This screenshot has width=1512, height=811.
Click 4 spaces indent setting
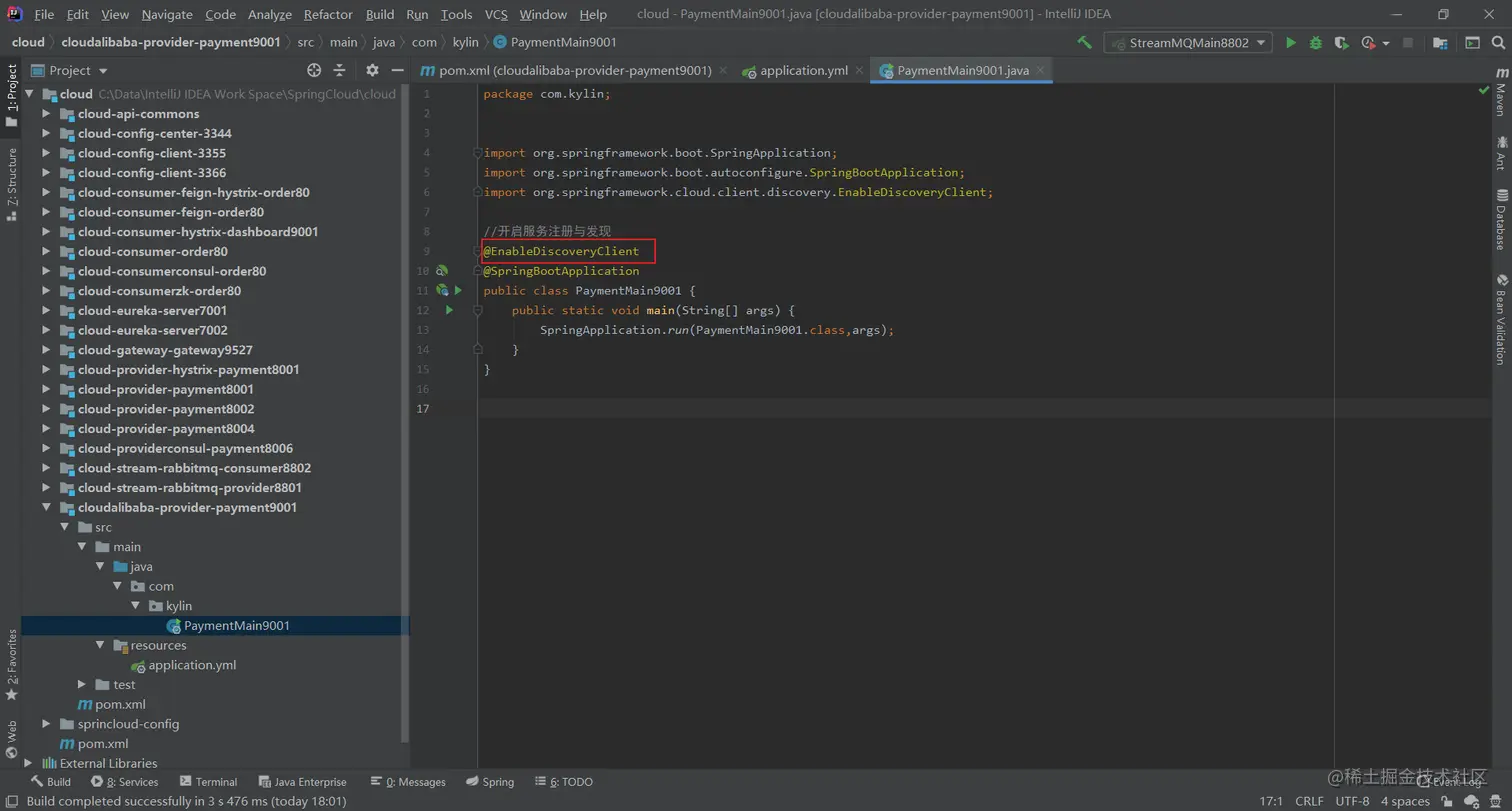point(1405,801)
